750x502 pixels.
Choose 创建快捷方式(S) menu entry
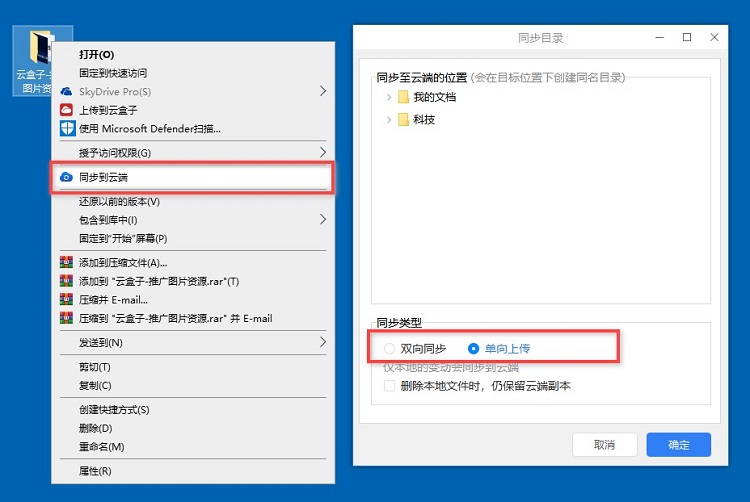(193, 410)
